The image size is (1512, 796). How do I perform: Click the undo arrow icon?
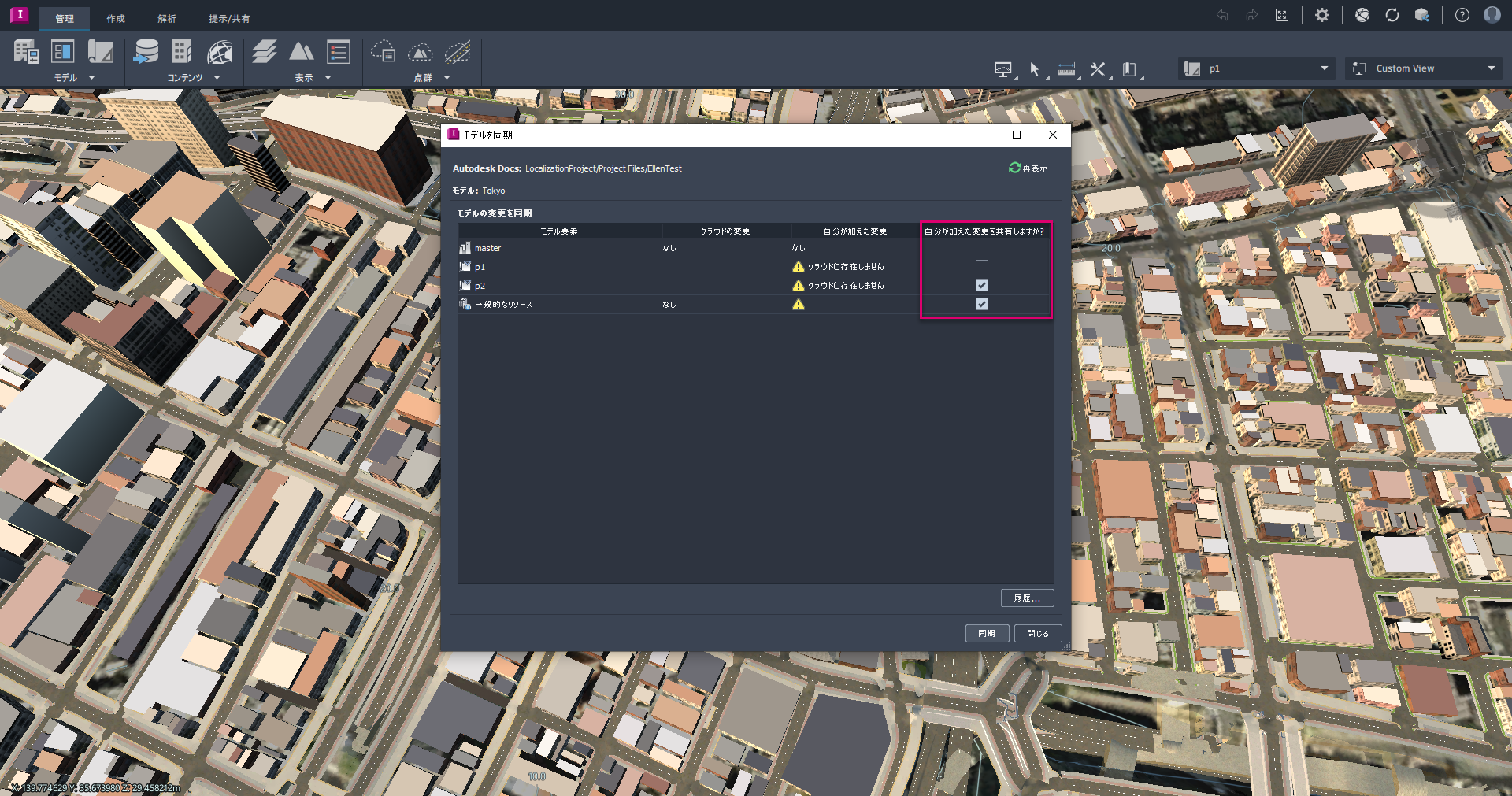tap(1222, 15)
